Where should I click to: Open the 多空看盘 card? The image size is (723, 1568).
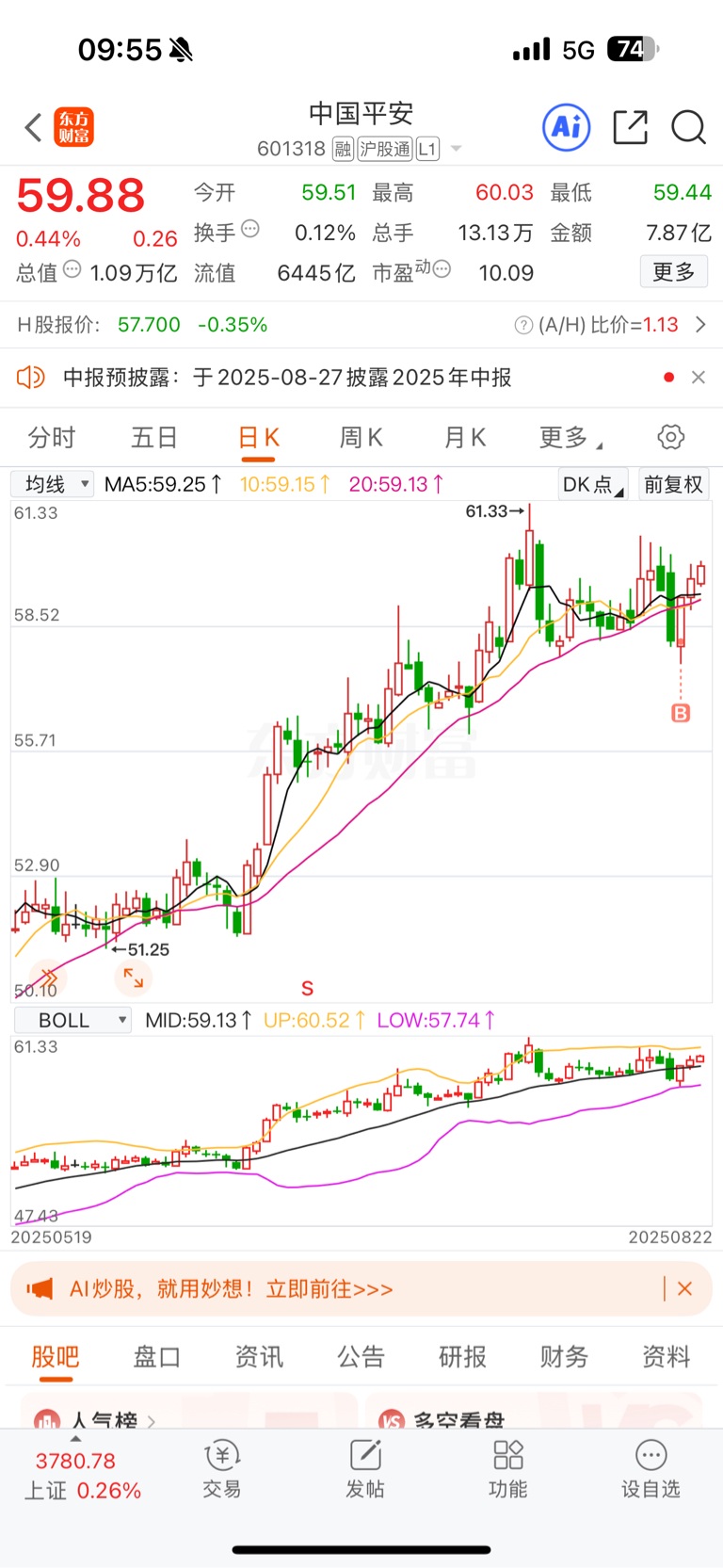pos(534,1412)
